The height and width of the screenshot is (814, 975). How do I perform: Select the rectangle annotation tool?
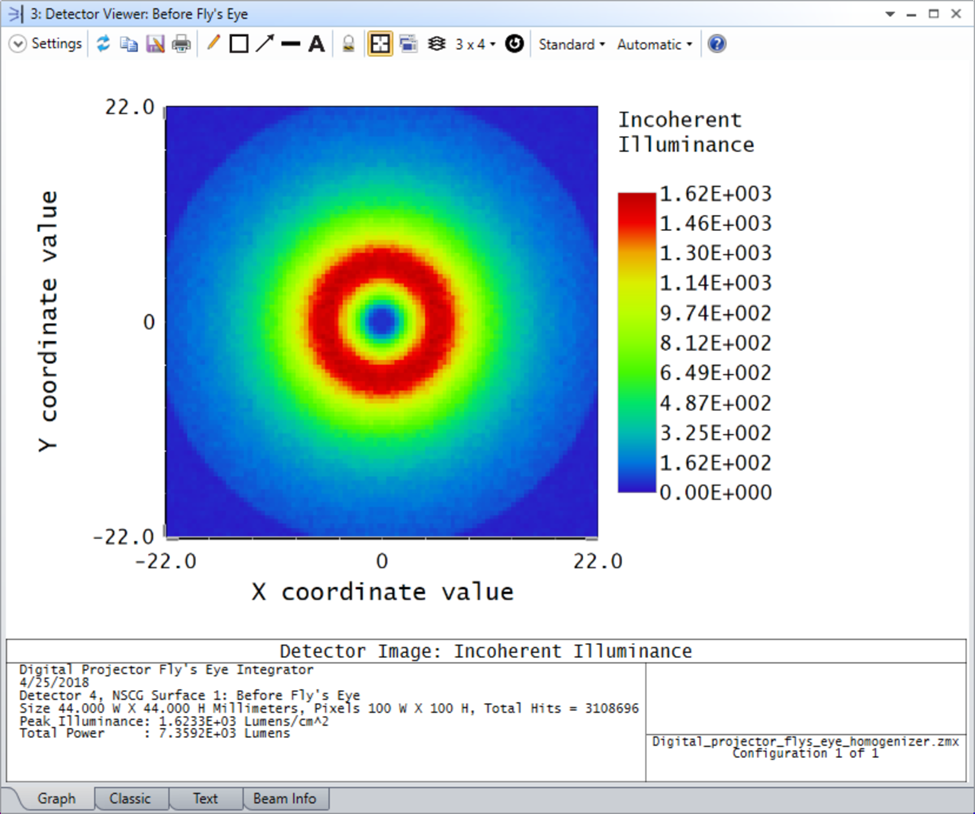238,43
